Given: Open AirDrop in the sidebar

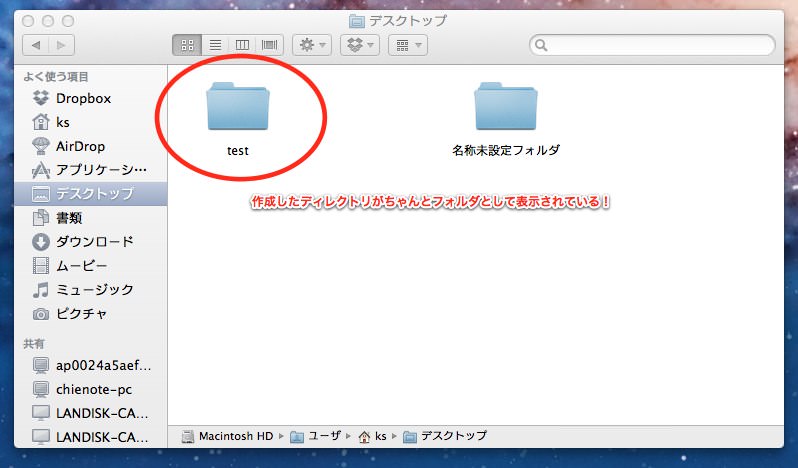Looking at the screenshot, I should click(x=91, y=146).
